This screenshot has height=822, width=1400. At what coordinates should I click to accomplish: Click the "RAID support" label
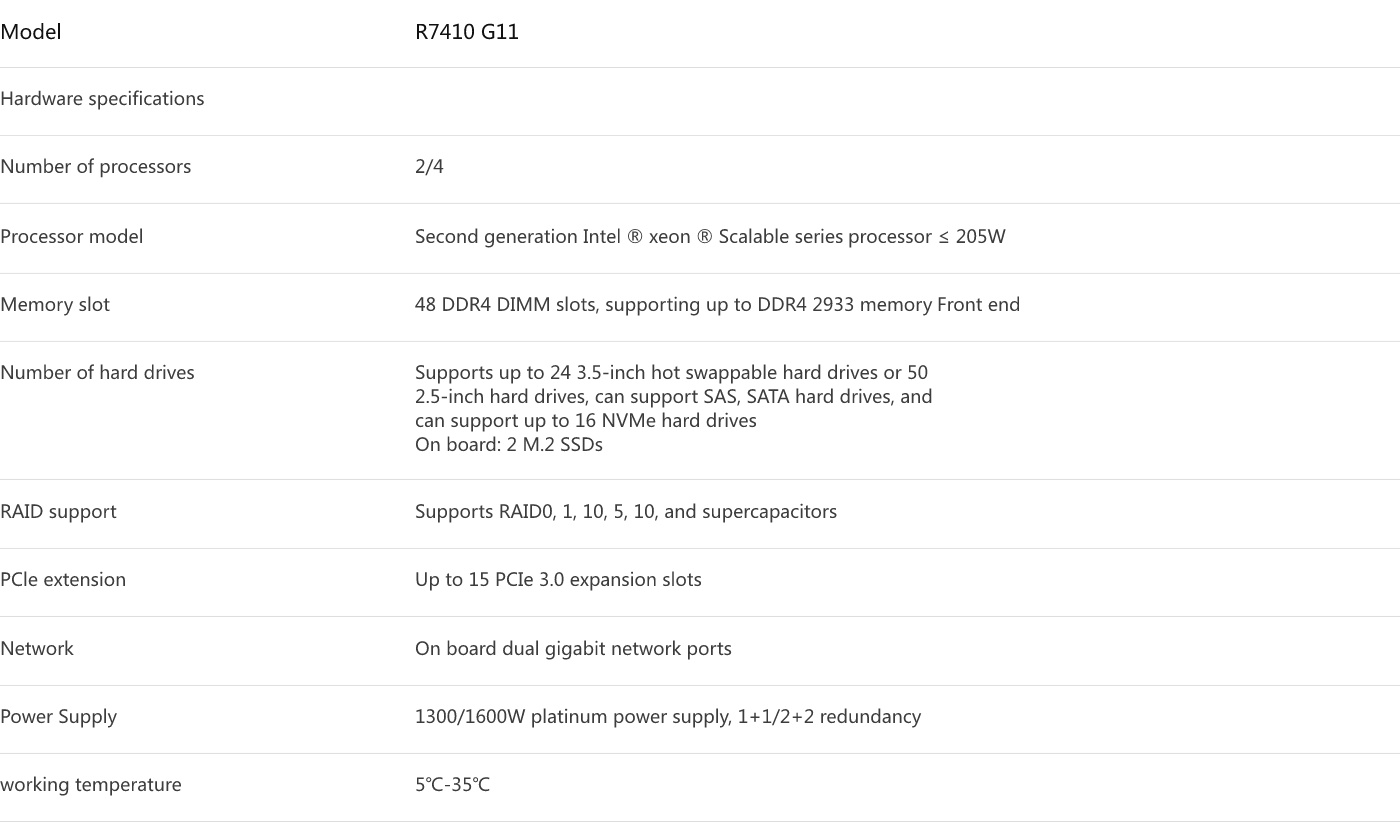point(58,512)
